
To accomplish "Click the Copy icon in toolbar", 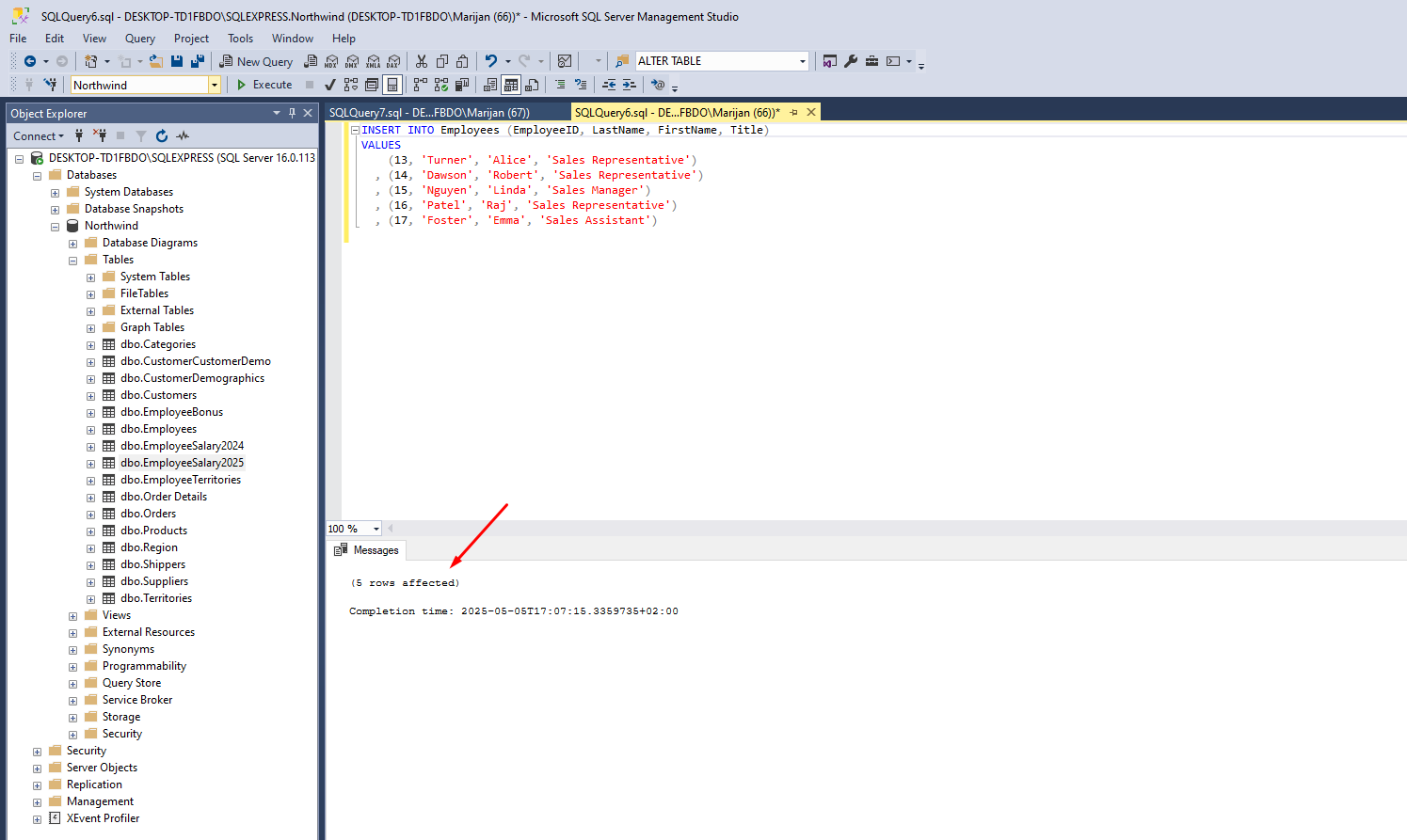I will [442, 61].
